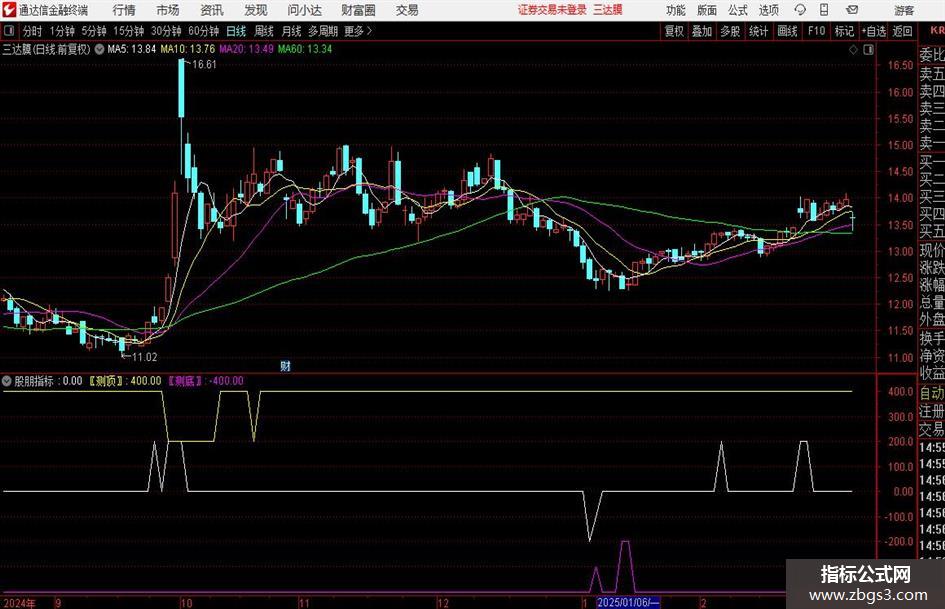Open the 资讯 menu

(x=212, y=10)
